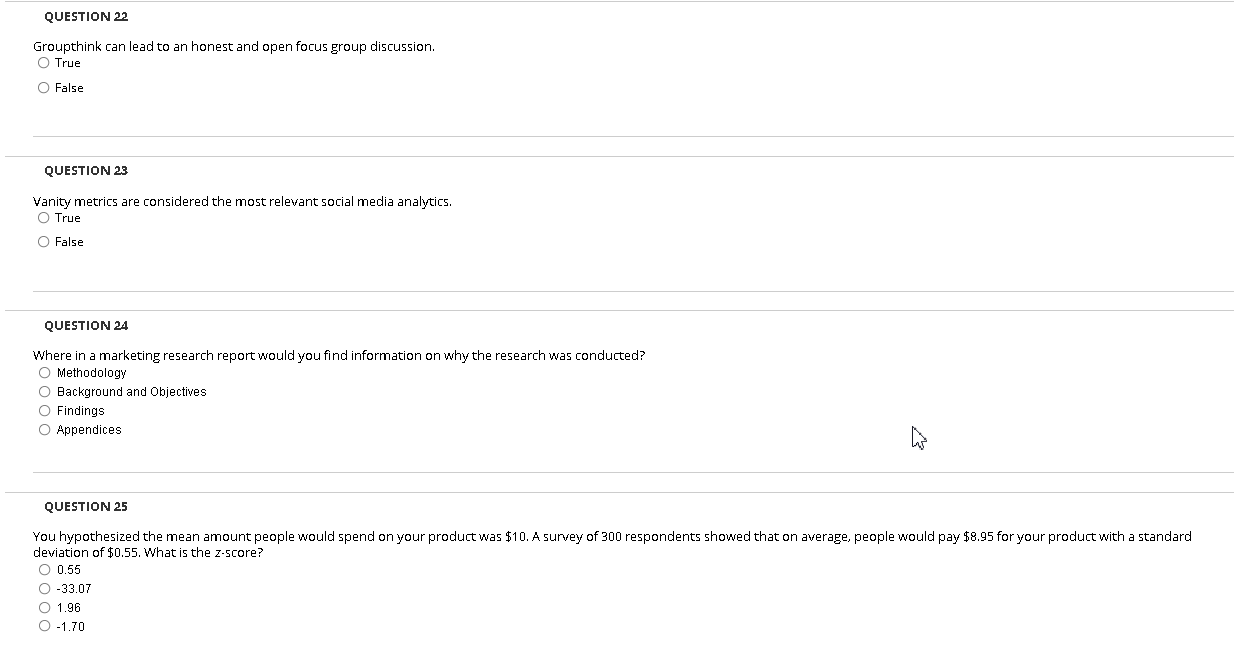Select True for Question 23
The height and width of the screenshot is (649, 1234).
[x=43, y=217]
